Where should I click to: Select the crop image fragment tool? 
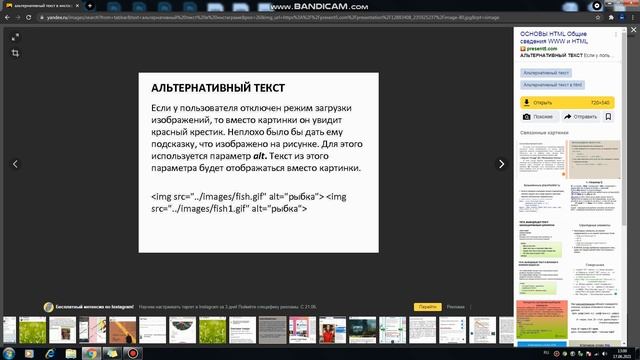[15, 53]
